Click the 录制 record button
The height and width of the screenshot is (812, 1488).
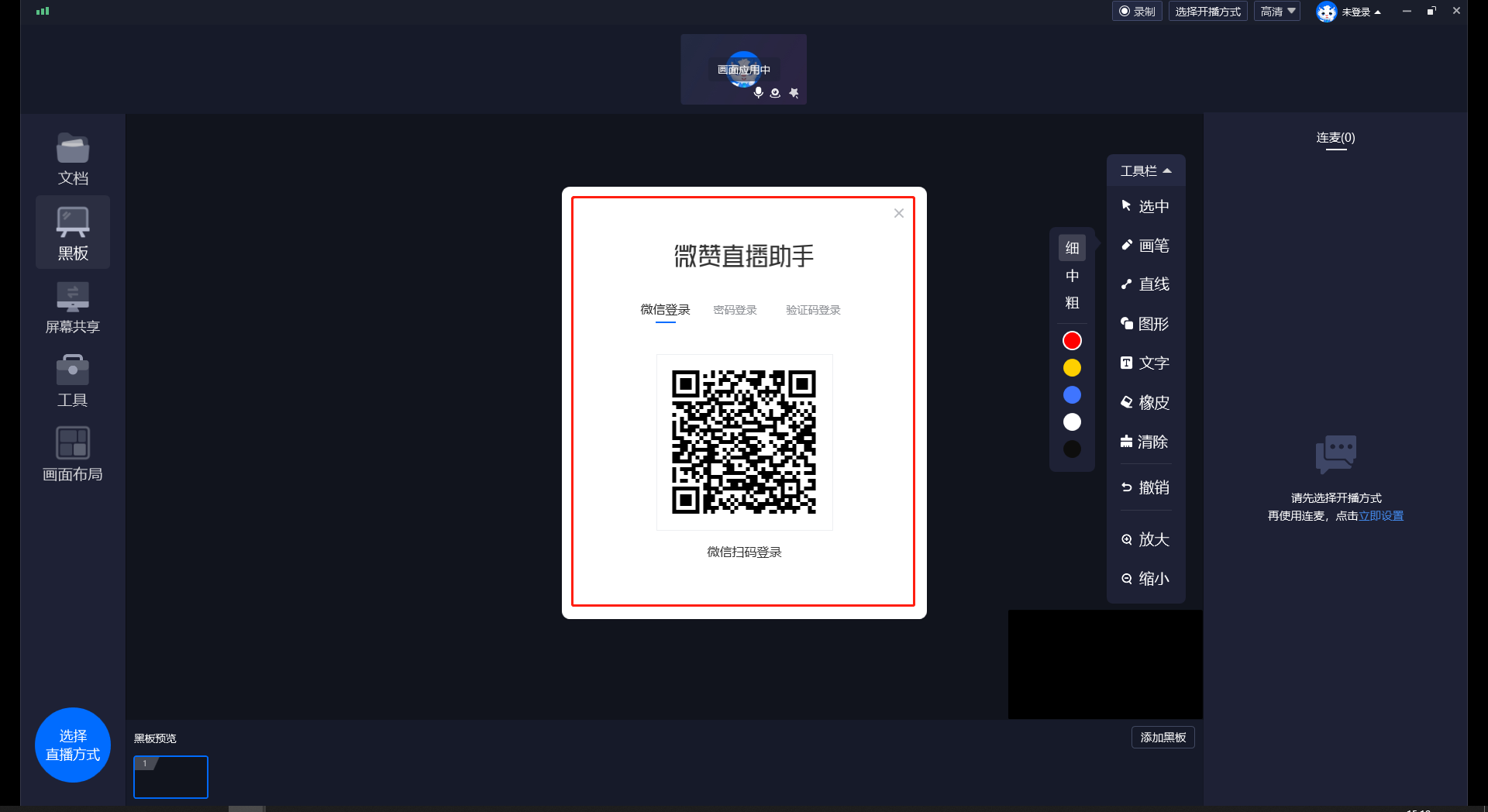click(1137, 12)
